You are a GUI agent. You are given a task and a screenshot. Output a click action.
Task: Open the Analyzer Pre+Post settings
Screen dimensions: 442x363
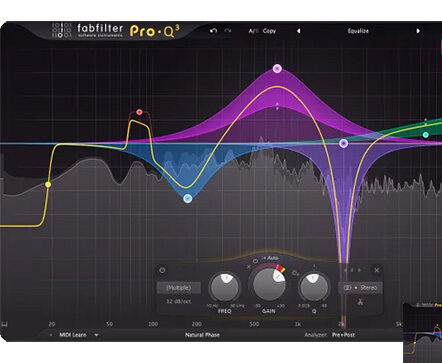tap(343, 335)
